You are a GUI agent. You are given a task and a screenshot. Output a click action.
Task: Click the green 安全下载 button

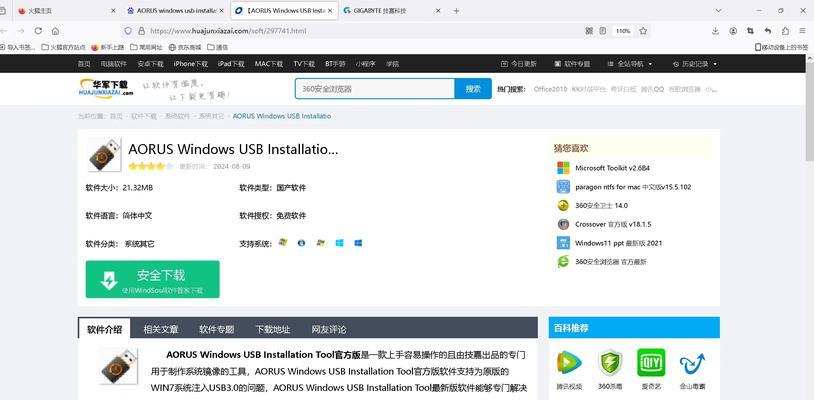153,279
